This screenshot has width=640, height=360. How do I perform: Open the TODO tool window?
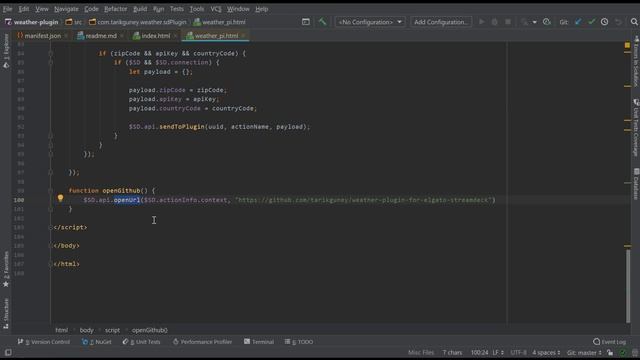[x=299, y=342]
